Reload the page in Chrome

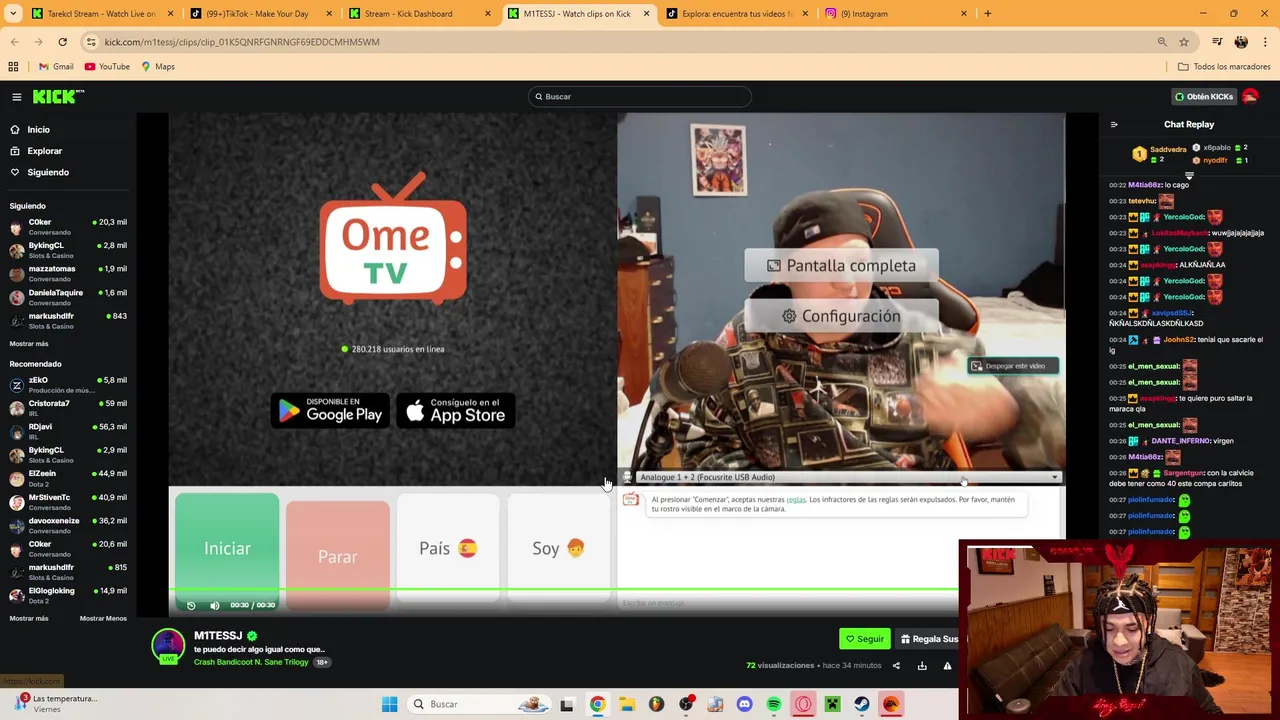[x=62, y=42]
